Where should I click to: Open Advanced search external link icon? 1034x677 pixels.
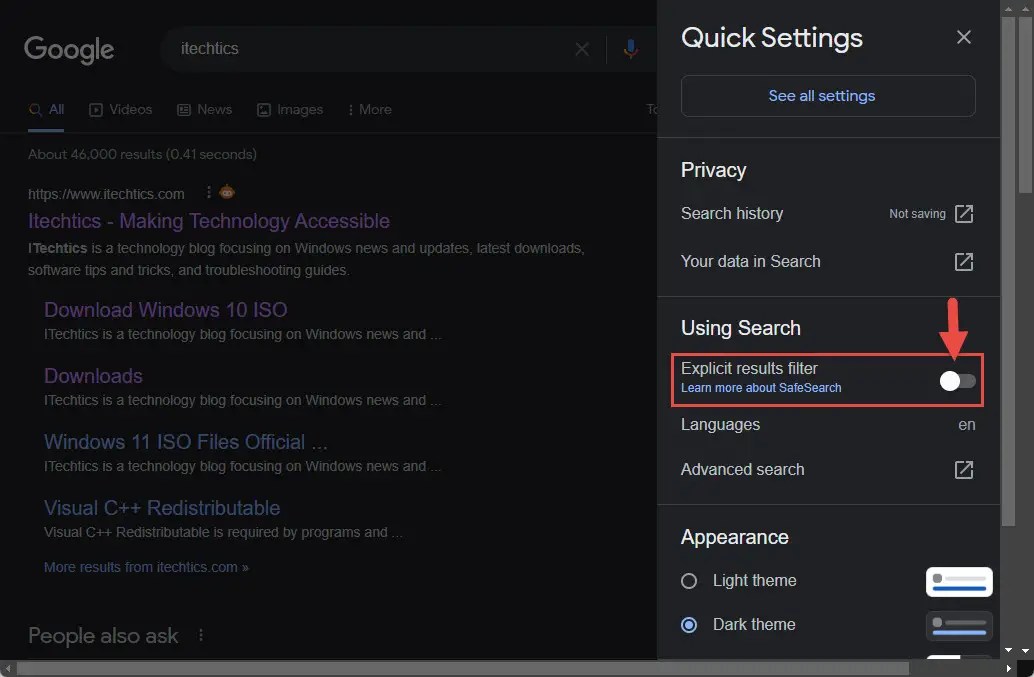pos(963,469)
